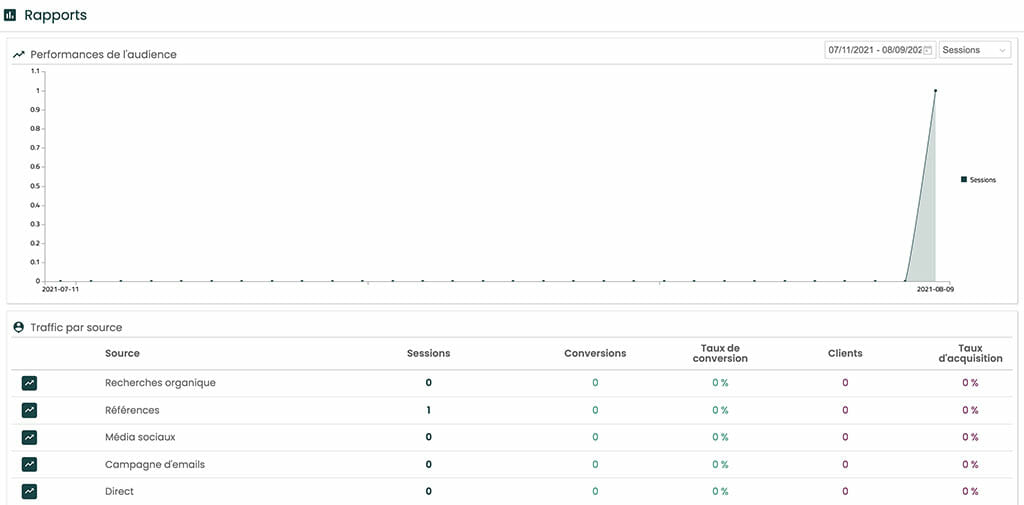The image size is (1024, 505).
Task: Click the 2021-08-09 axis label
Action: pyautogui.click(x=935, y=288)
